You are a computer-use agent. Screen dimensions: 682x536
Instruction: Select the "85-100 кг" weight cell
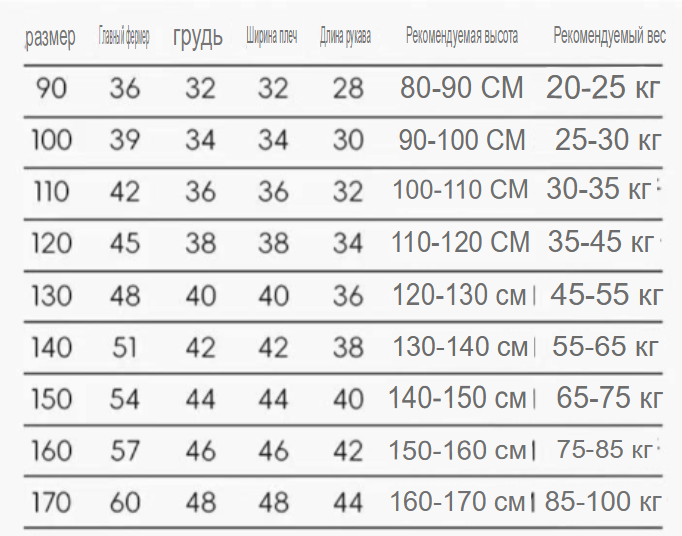(603, 501)
